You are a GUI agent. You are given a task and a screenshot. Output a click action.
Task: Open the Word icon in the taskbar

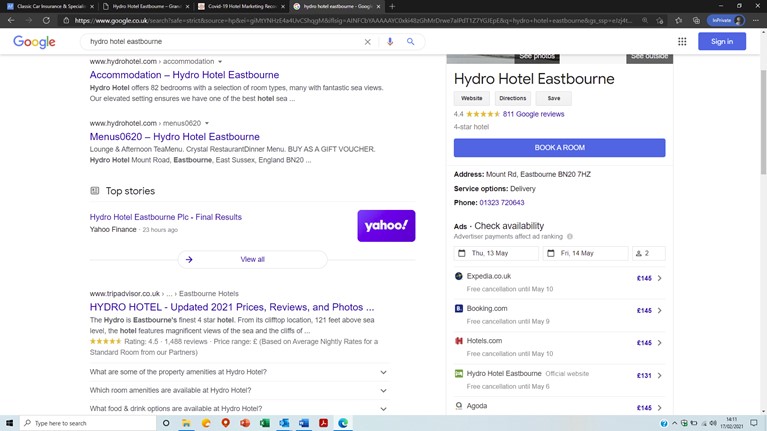point(304,423)
